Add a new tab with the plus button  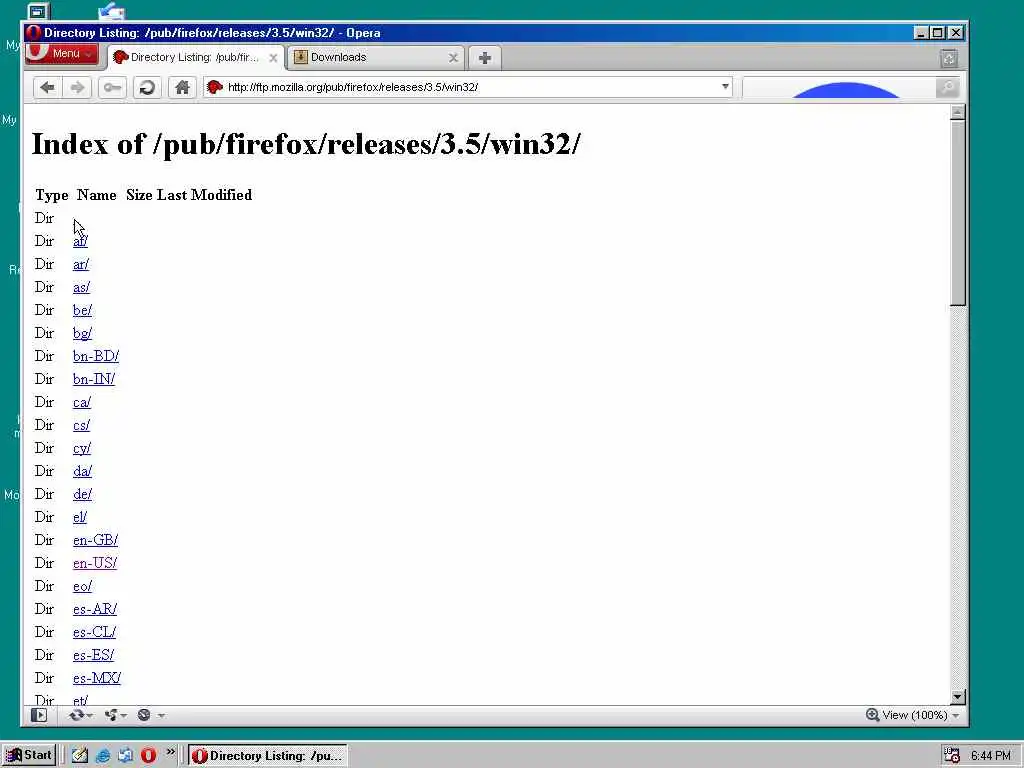[x=485, y=58]
